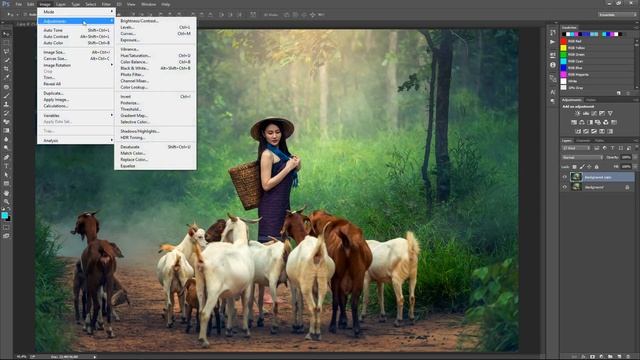This screenshot has height=360, width=640.
Task: Toggle filter for type layers
Action: tap(612, 148)
